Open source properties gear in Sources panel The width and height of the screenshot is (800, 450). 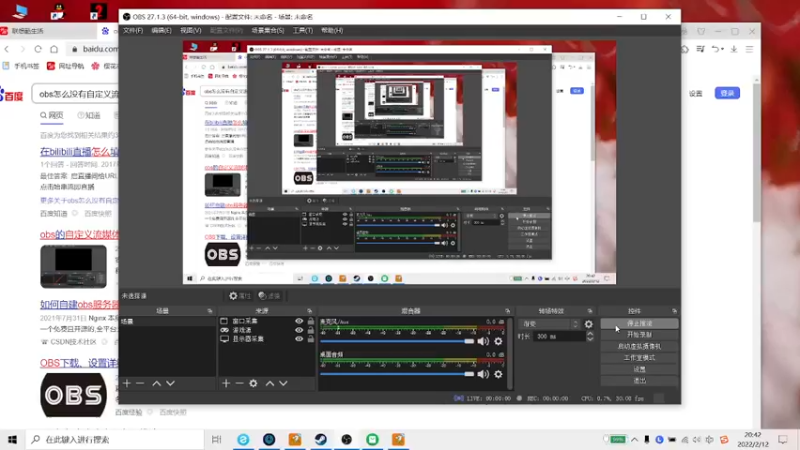pyautogui.click(x=254, y=383)
